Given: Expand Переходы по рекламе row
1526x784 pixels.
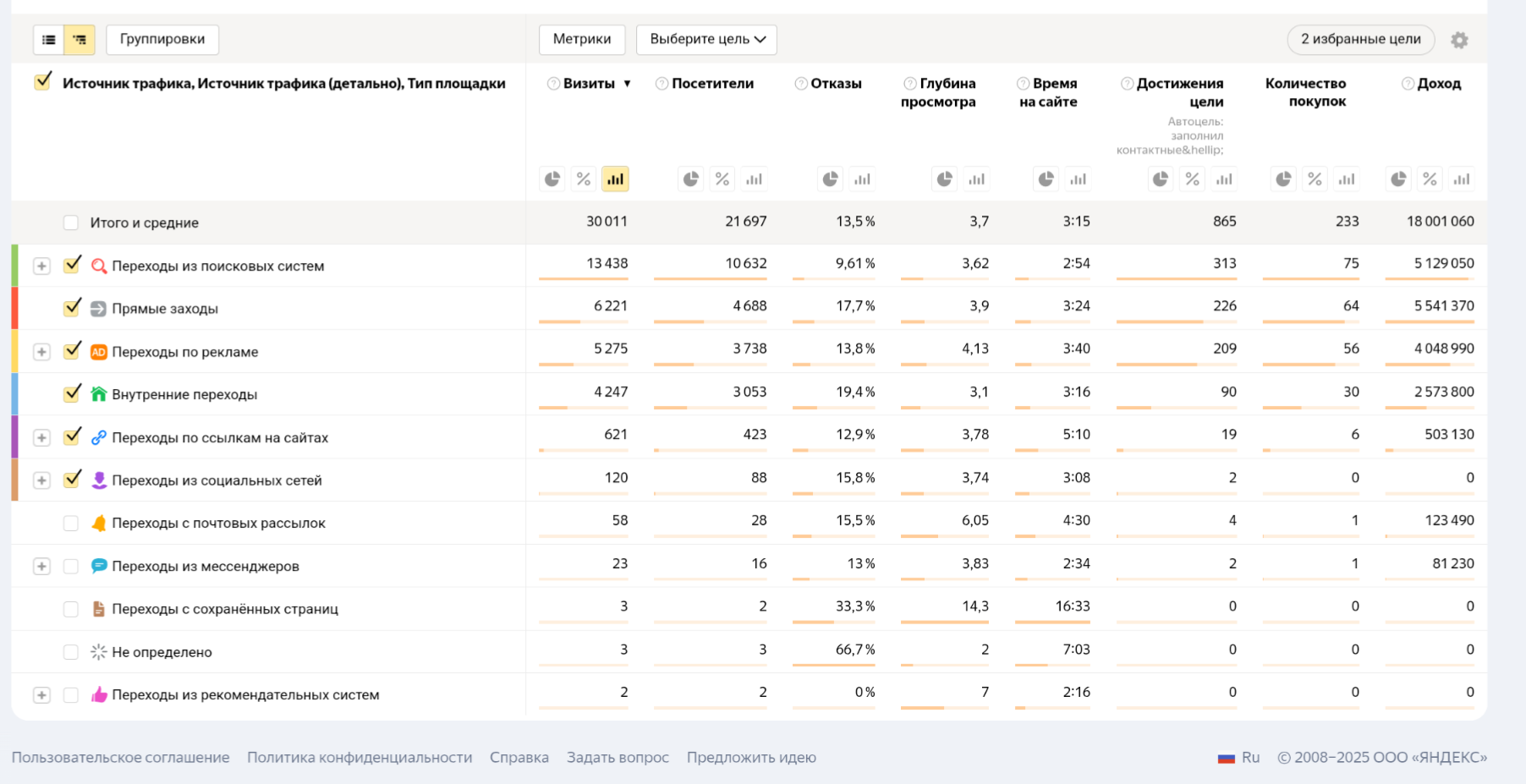Looking at the screenshot, I should 41,352.
